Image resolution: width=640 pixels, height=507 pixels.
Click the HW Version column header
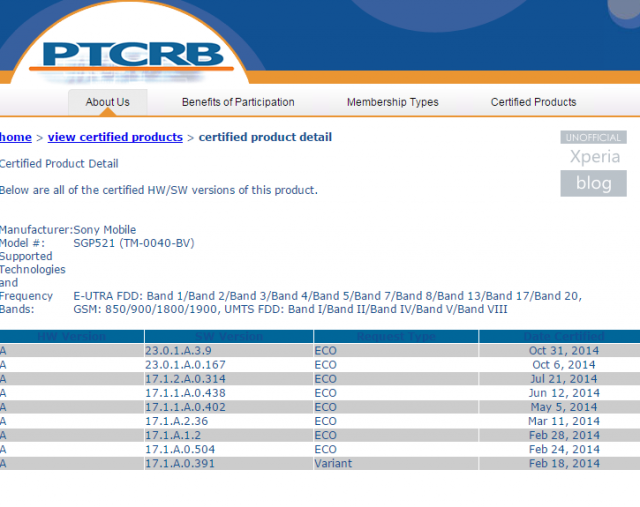[x=71, y=336]
